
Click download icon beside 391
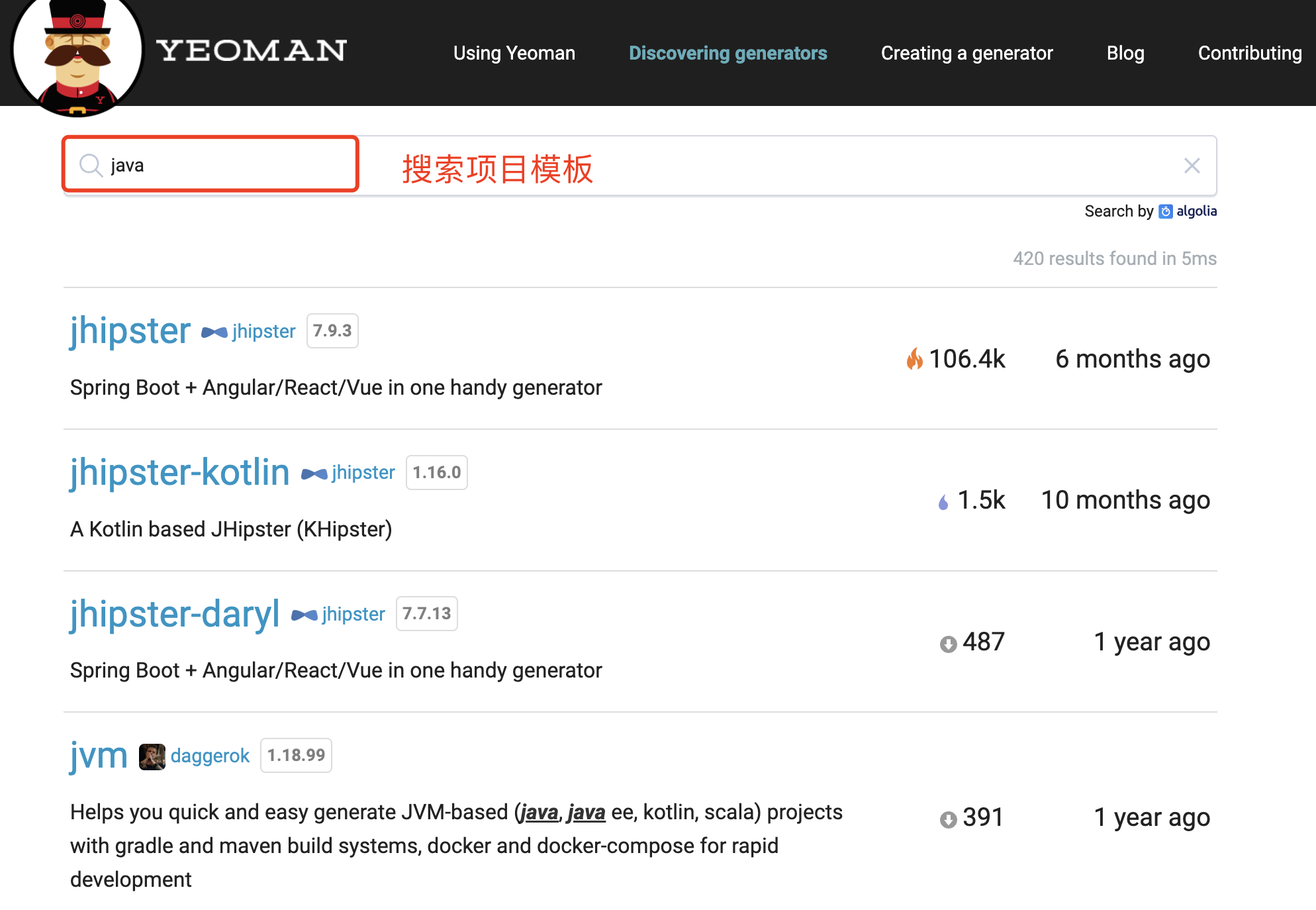coord(948,819)
